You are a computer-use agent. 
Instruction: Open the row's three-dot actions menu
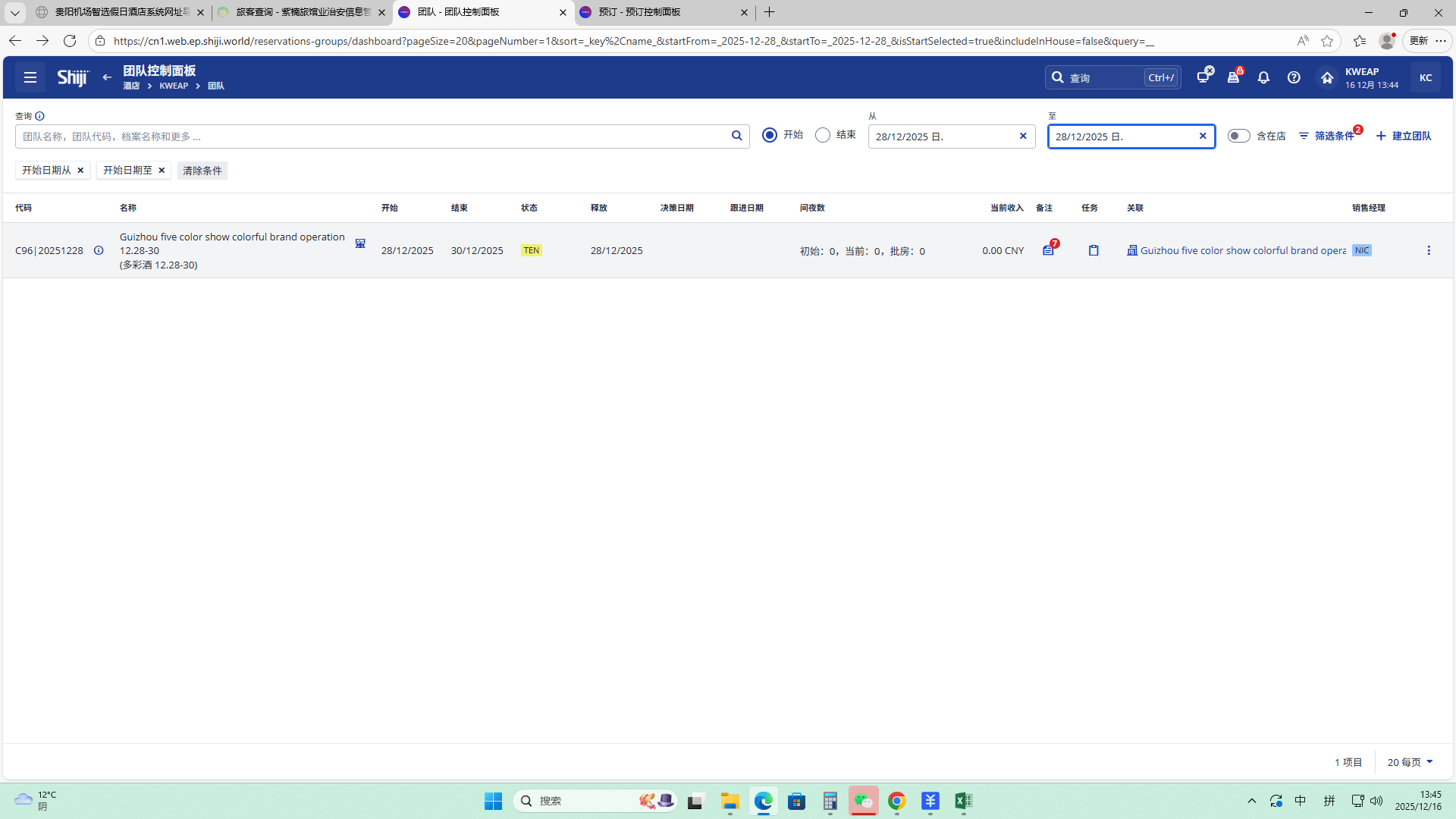click(x=1429, y=250)
